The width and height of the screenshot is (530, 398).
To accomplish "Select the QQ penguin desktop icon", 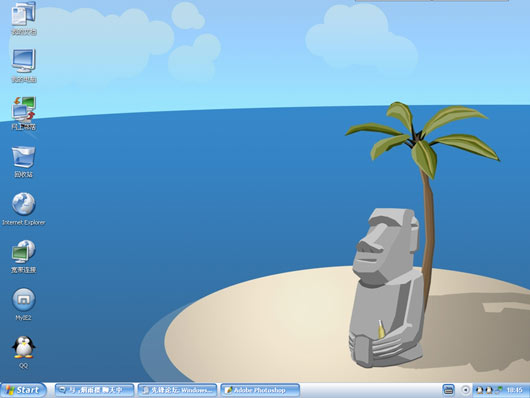I will point(23,347).
